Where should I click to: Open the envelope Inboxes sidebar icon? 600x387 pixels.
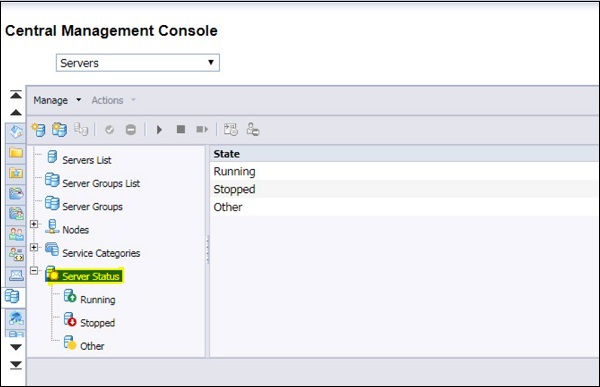(x=16, y=275)
